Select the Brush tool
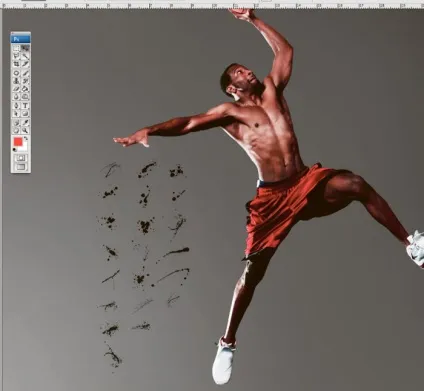The width and height of the screenshot is (424, 391). click(25, 73)
